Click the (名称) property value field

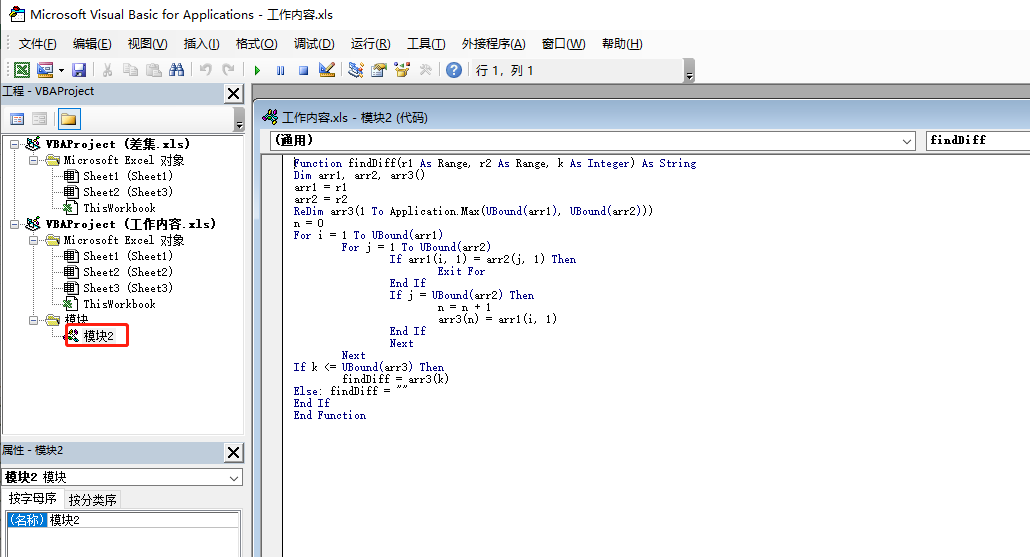(143, 520)
